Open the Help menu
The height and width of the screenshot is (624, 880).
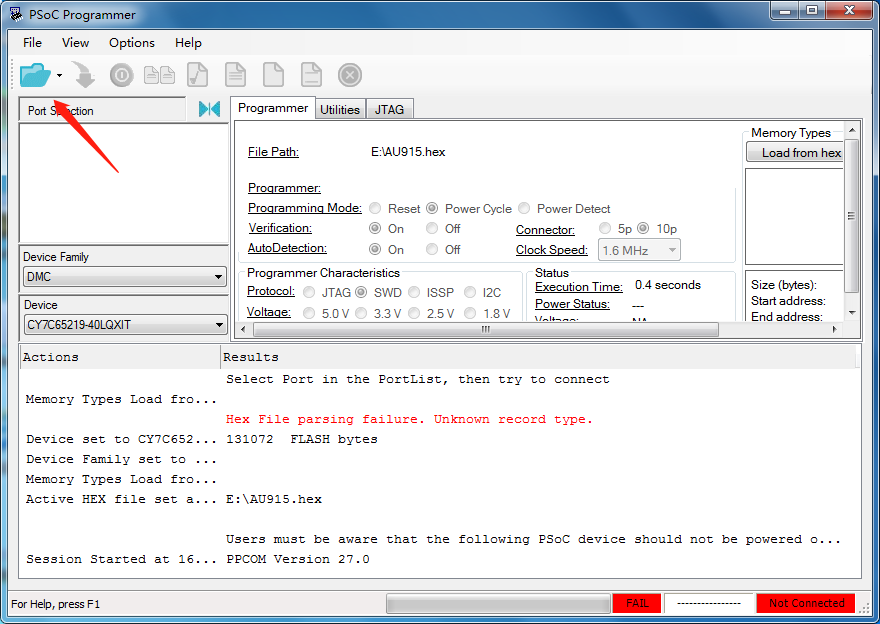(x=188, y=43)
